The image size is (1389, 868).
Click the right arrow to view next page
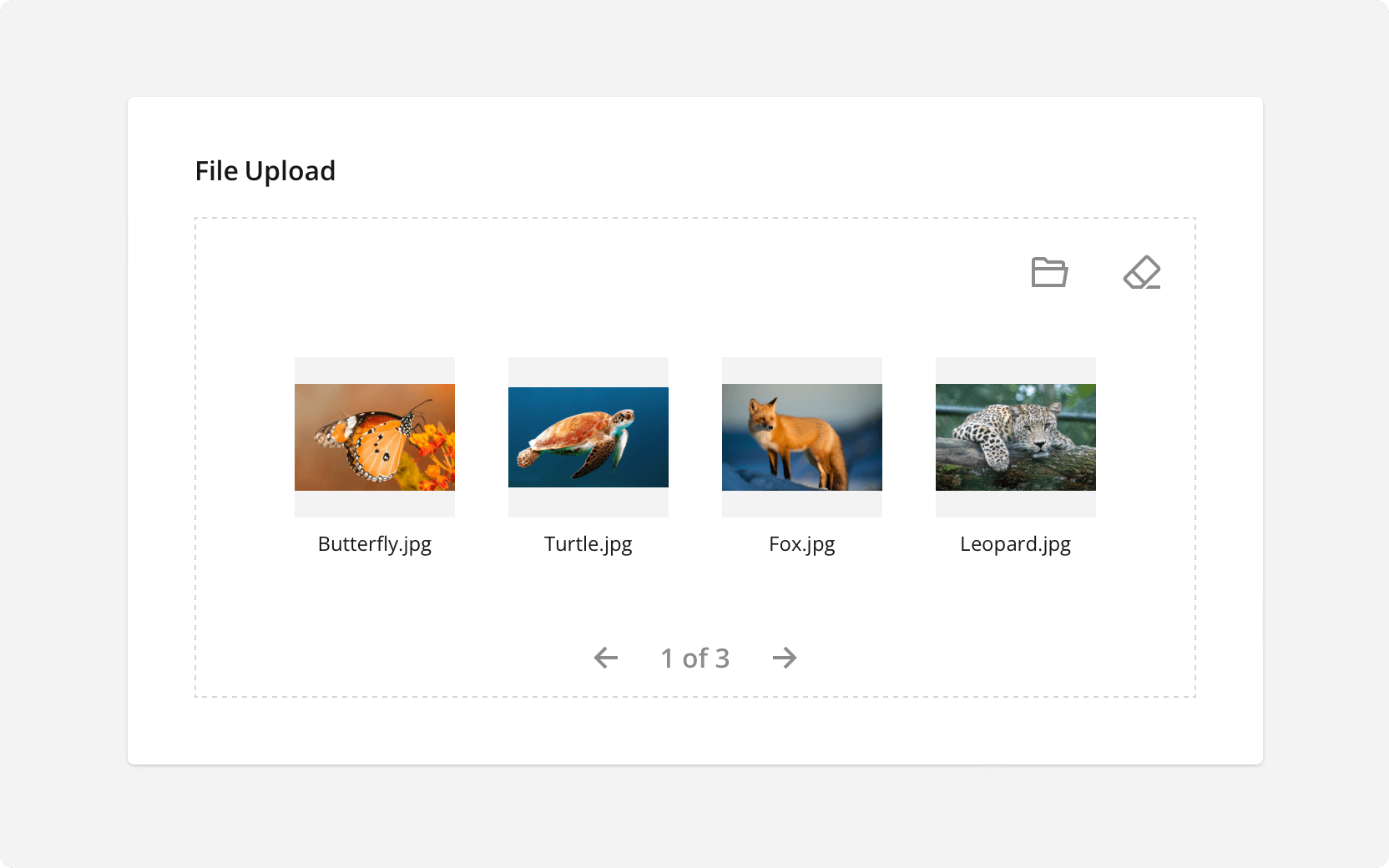785,658
